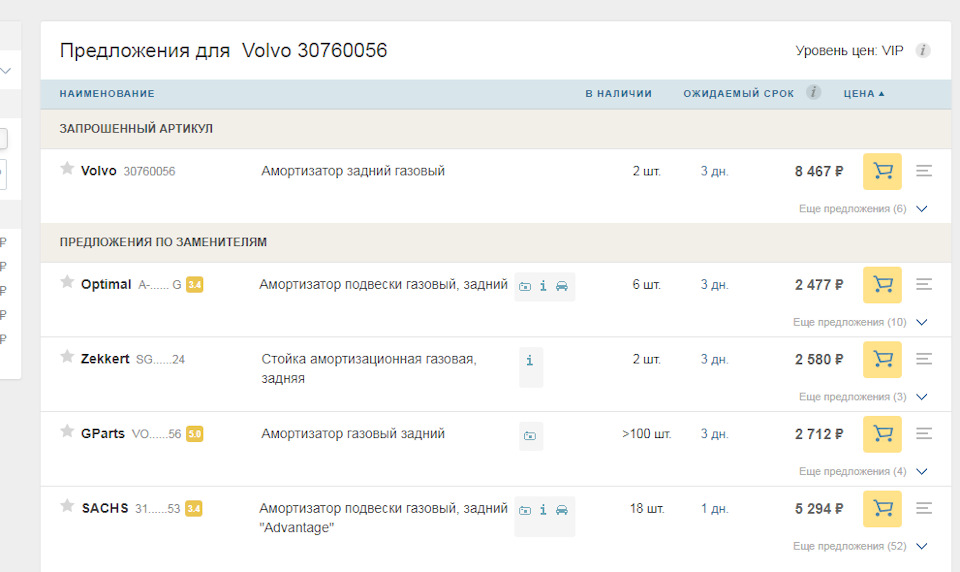Collapse left sidebar chevron dropdown
This screenshot has width=960, height=572.
click(x=6, y=71)
